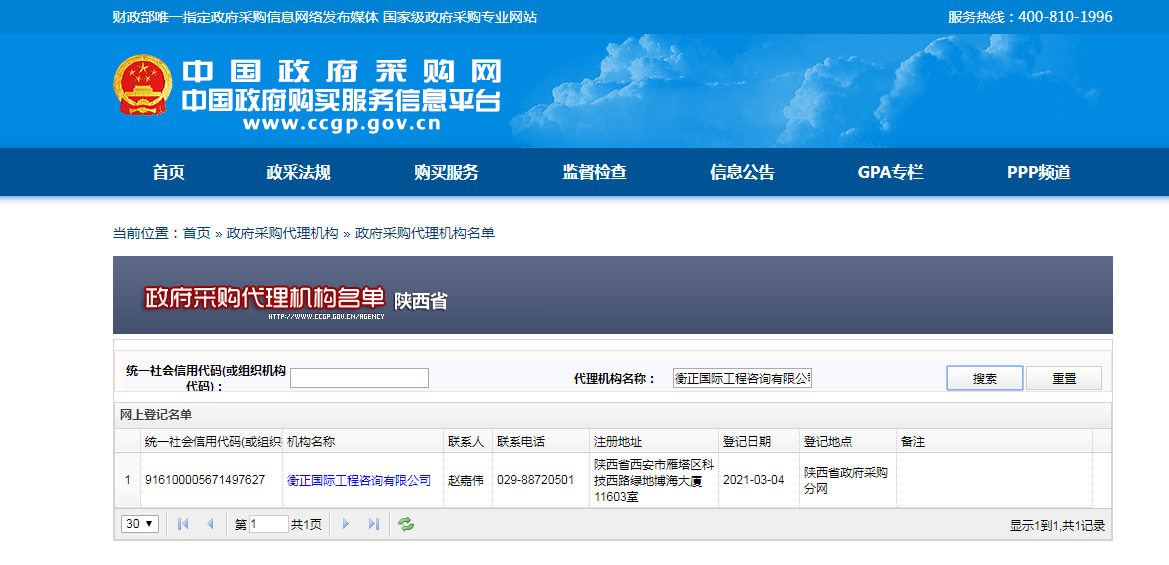Click the 政府采购代理机构名单 banner title
Viewport: 1169px width, 565px height.
click(265, 297)
